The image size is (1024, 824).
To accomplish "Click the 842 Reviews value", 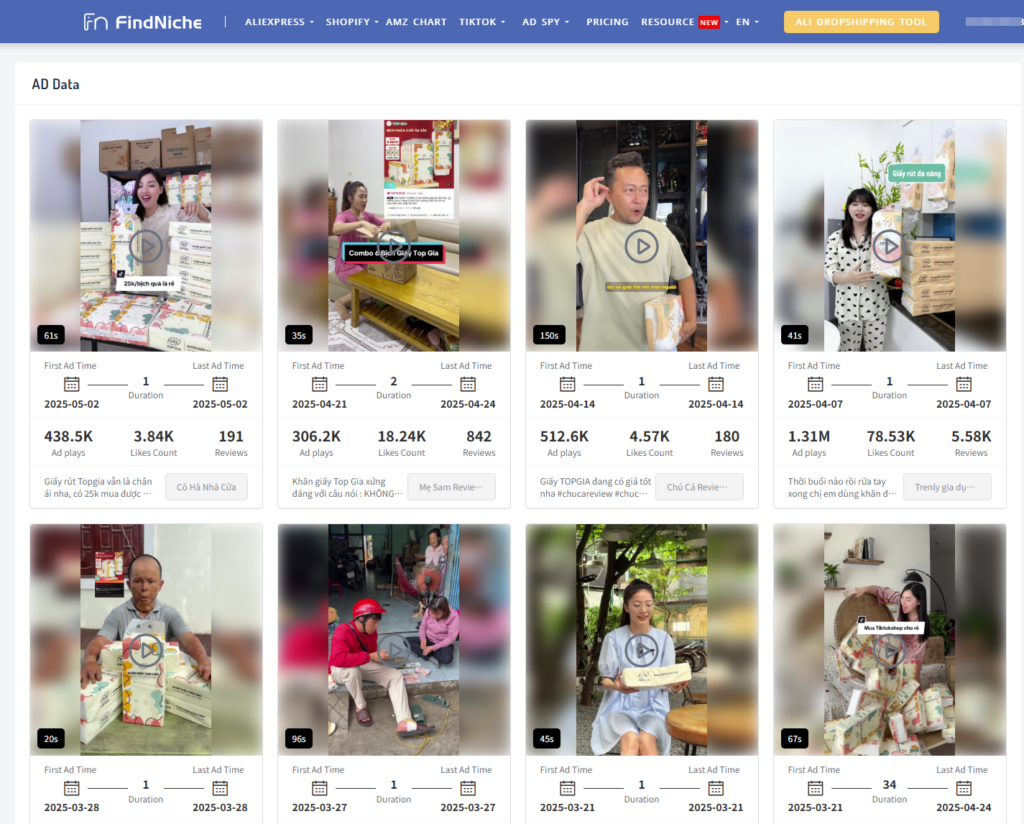I will (479, 436).
